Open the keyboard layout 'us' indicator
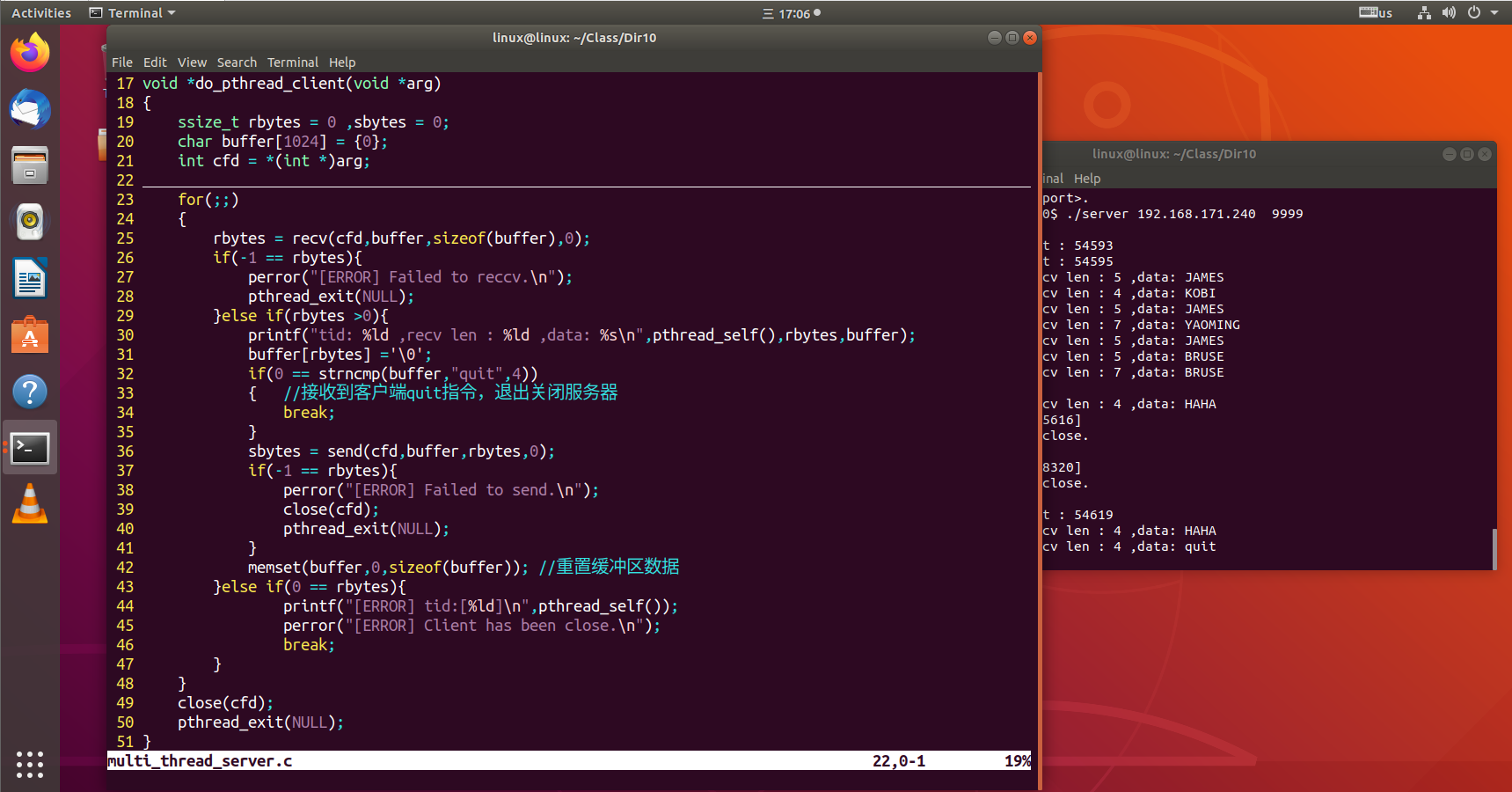The width and height of the screenshot is (1512, 792). tap(1376, 12)
